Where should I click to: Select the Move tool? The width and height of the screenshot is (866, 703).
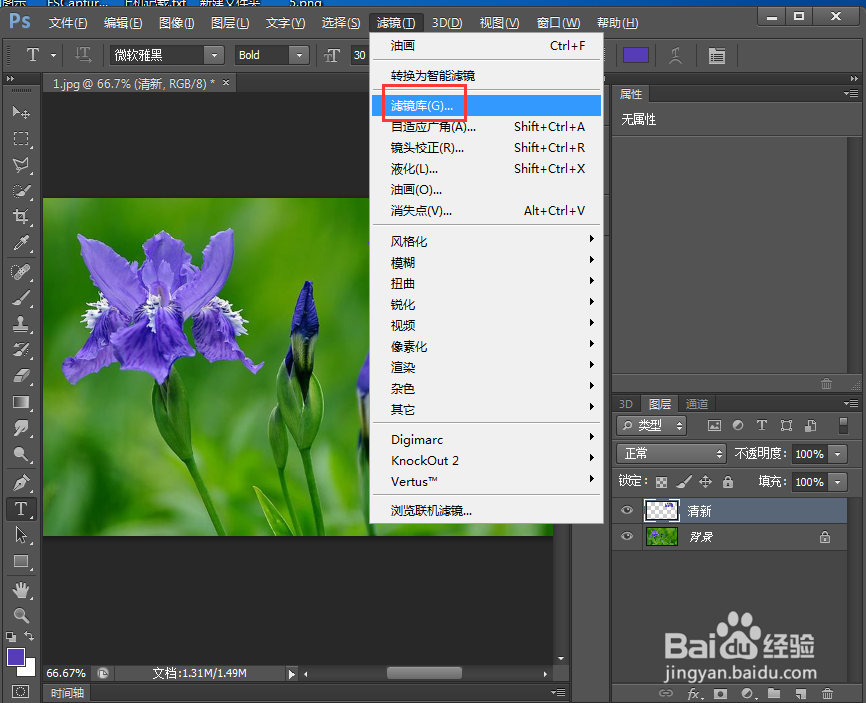pyautogui.click(x=21, y=112)
